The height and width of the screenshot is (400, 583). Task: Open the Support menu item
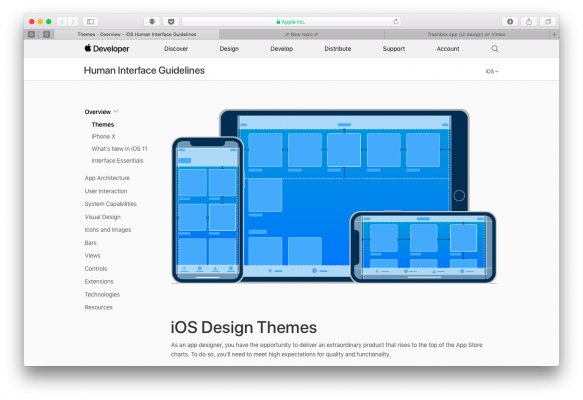click(x=394, y=49)
